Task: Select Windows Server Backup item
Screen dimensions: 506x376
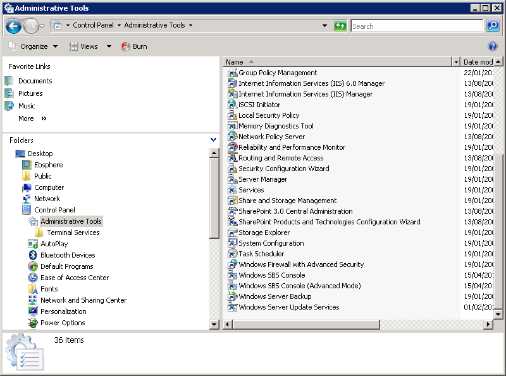Action: [x=275, y=297]
